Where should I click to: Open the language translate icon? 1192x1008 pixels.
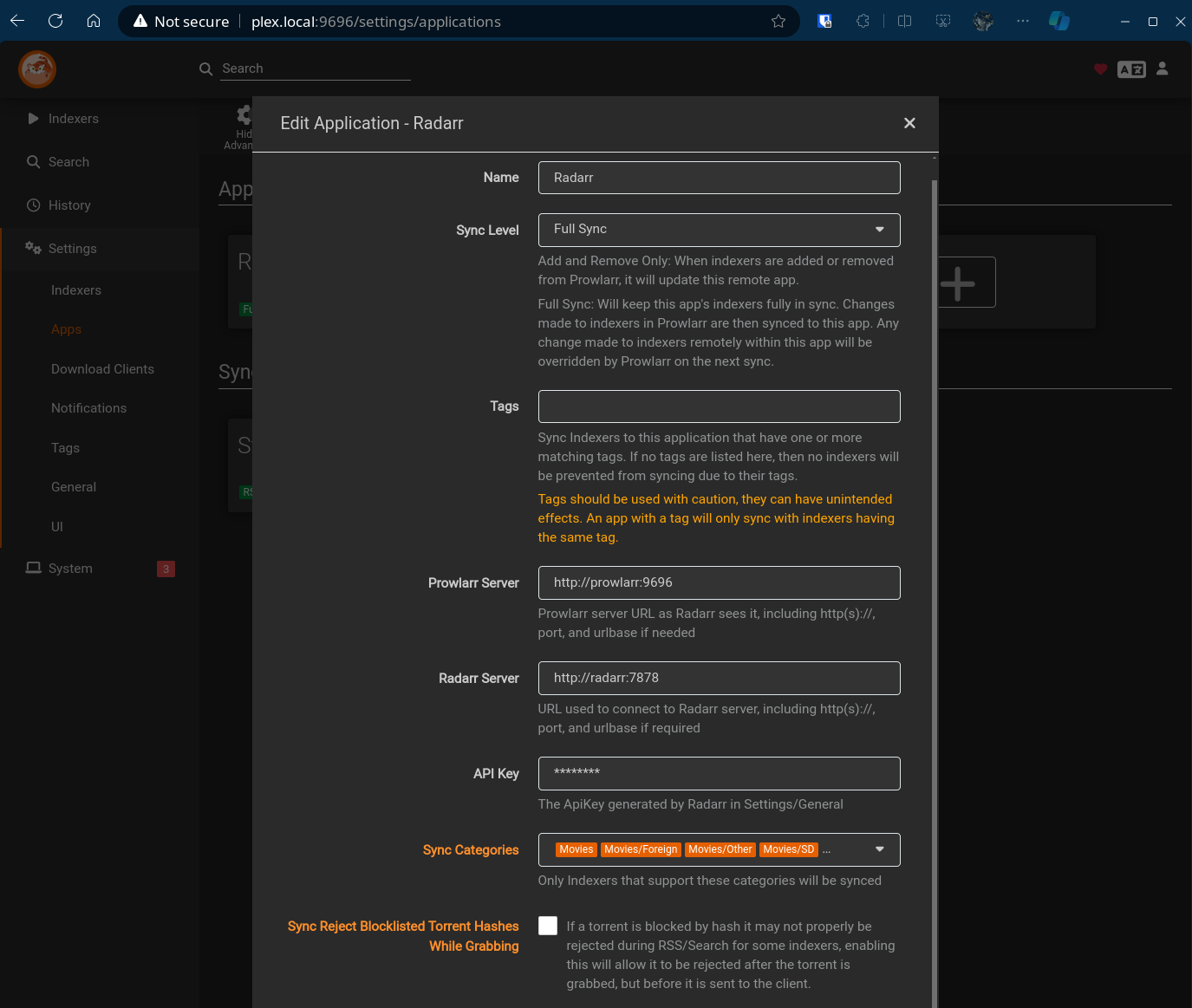(x=1131, y=69)
